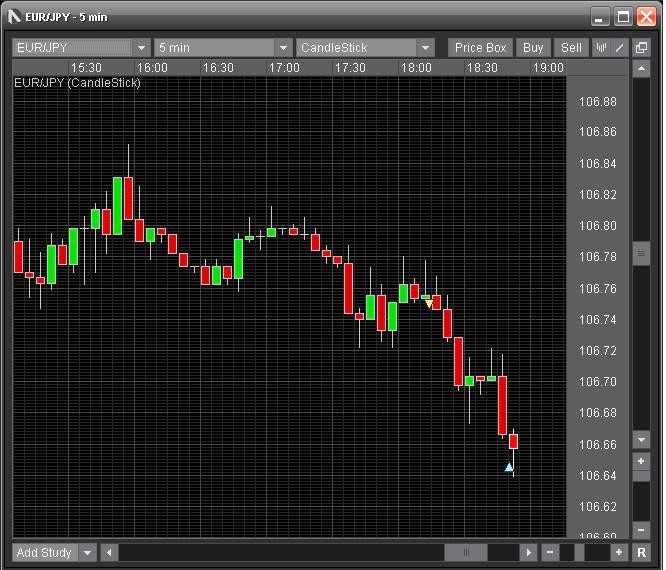Open the EUR/JPY symbol dropdown
This screenshot has width=666, height=570.
[141, 47]
